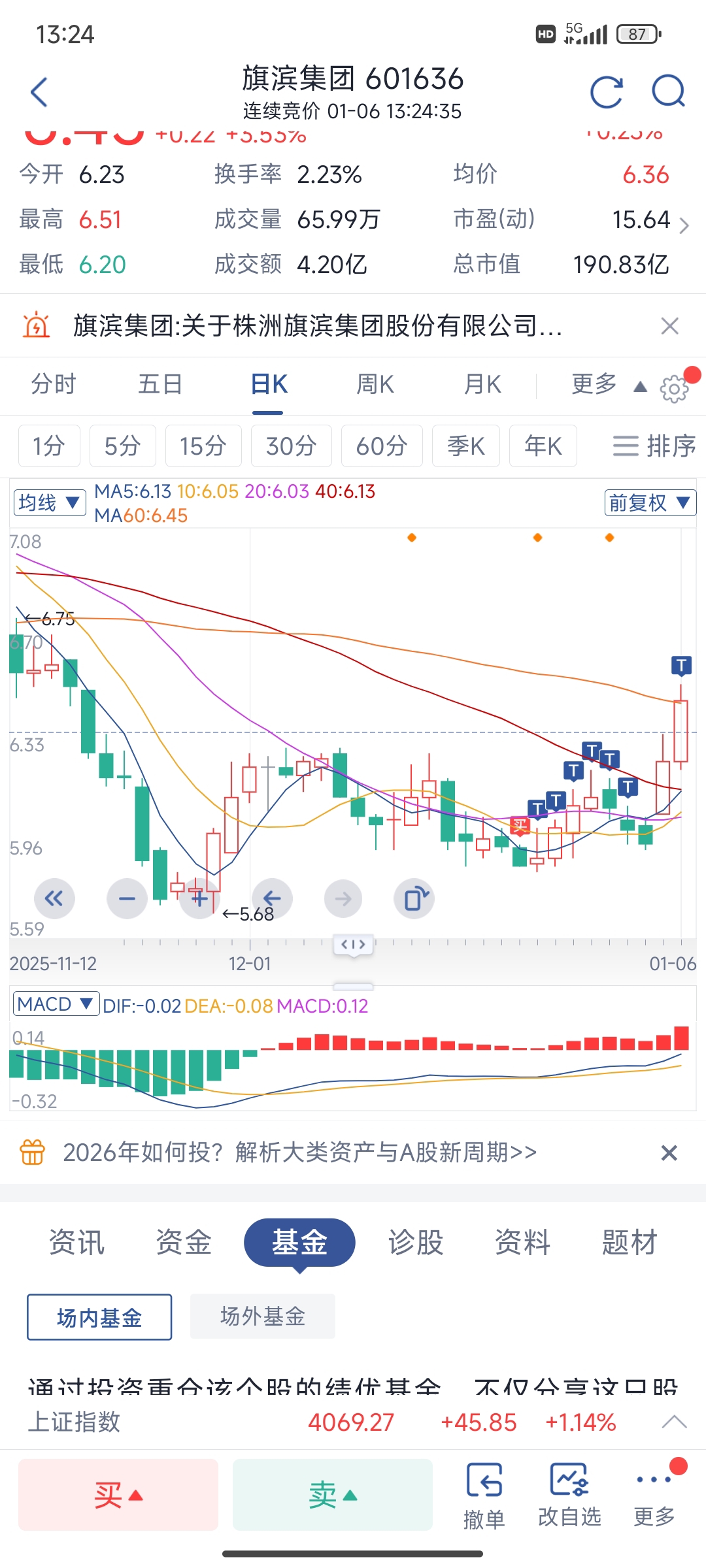Zoom out chart with minus button

127,899
